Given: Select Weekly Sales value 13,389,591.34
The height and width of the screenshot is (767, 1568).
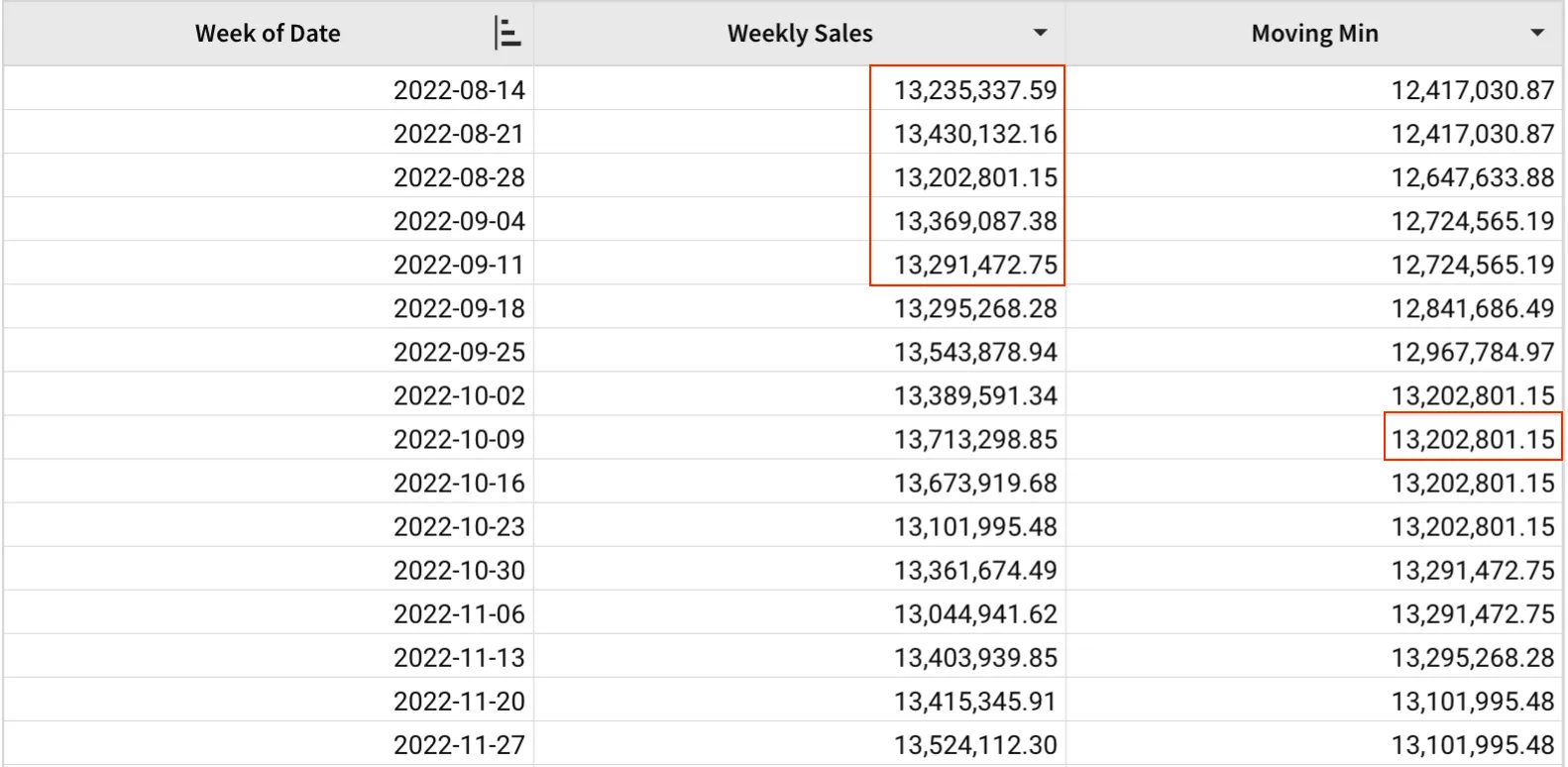Looking at the screenshot, I should coord(975,395).
